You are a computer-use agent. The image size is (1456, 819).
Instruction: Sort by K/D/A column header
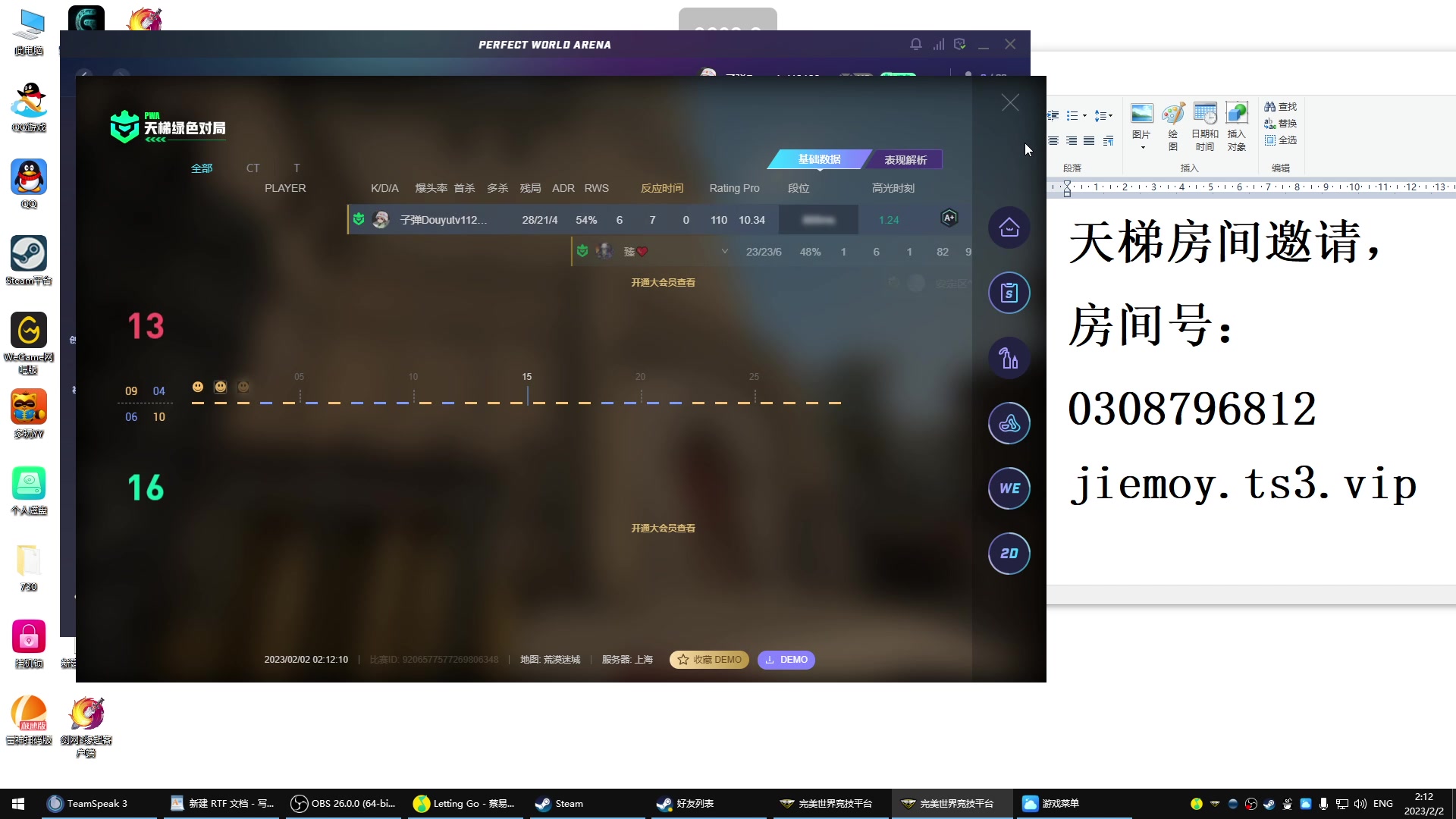point(384,188)
